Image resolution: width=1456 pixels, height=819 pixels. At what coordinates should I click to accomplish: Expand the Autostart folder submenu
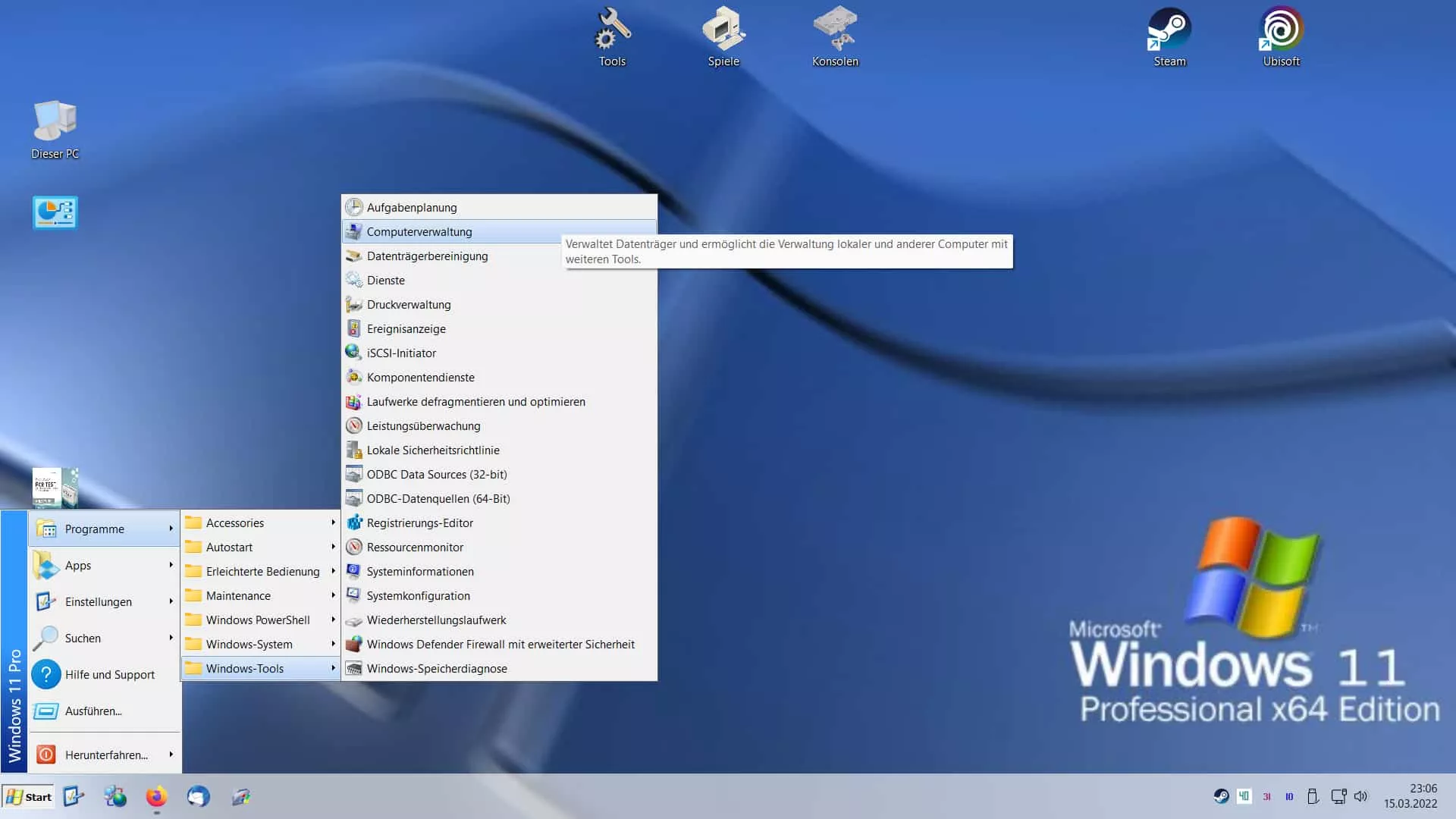pyautogui.click(x=260, y=547)
